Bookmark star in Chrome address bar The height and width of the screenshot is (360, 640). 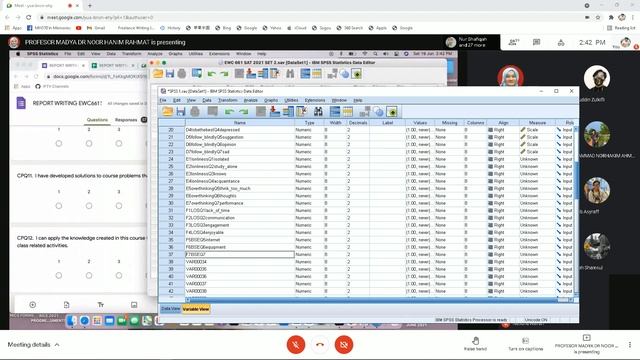(598, 17)
